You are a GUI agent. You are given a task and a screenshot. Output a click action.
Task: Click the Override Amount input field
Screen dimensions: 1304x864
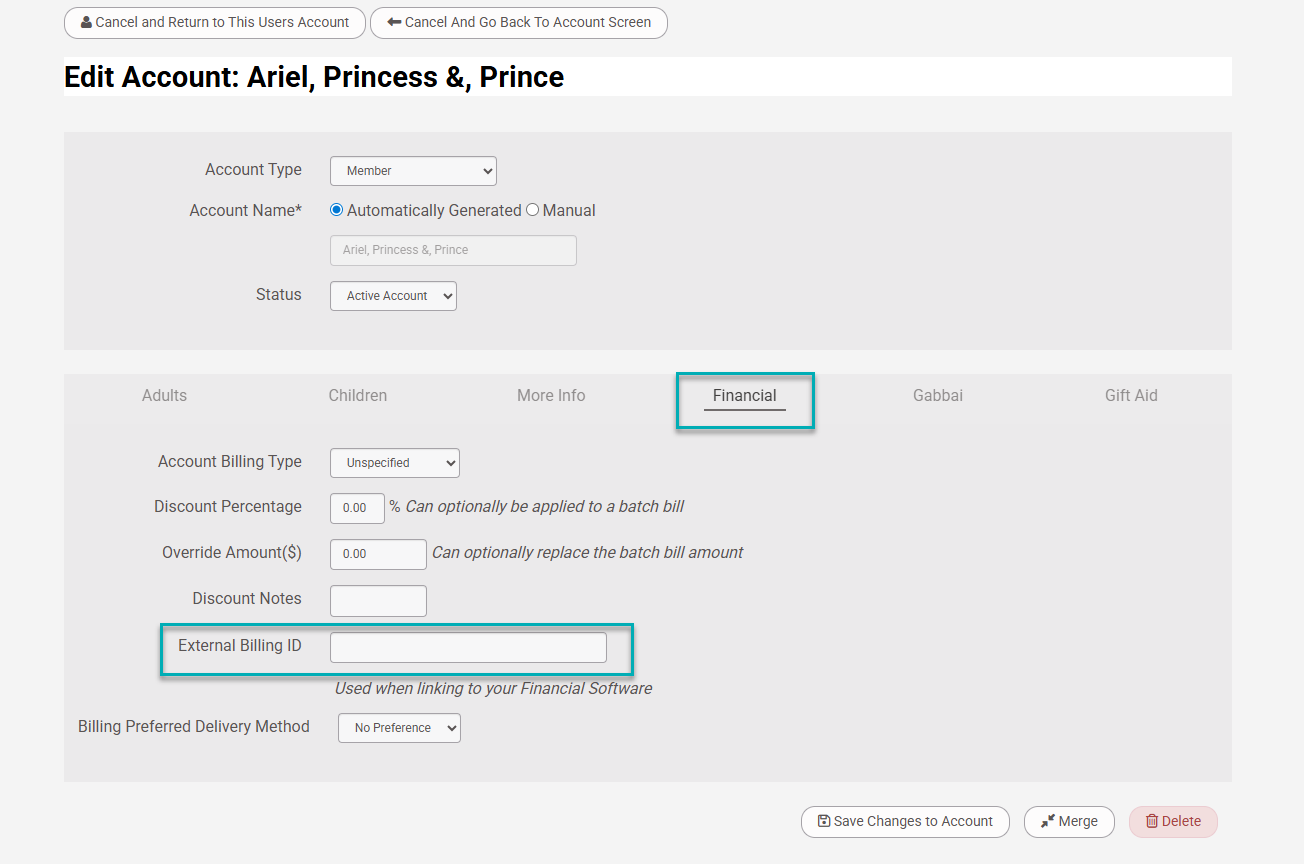pos(378,554)
